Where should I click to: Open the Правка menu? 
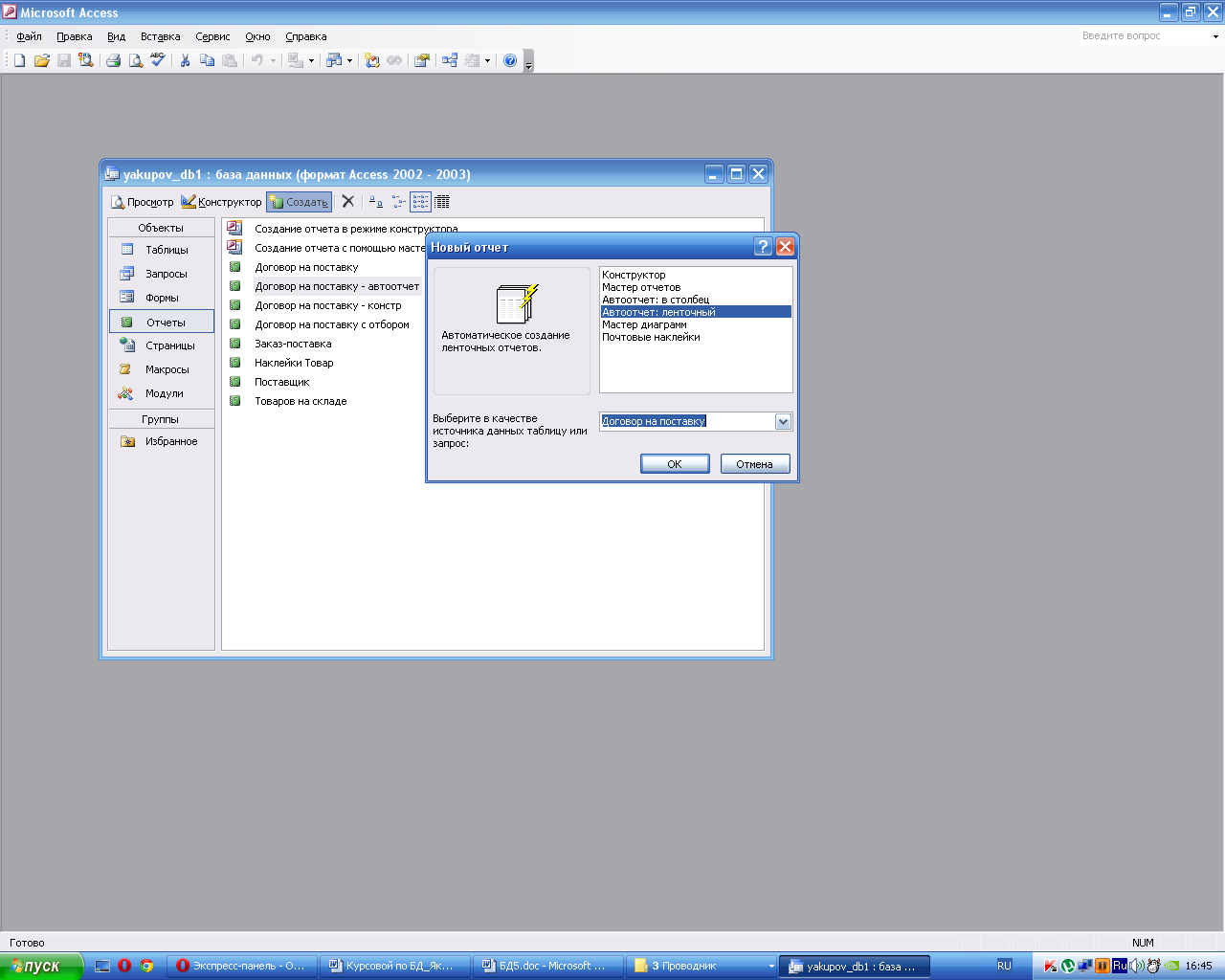[x=74, y=36]
